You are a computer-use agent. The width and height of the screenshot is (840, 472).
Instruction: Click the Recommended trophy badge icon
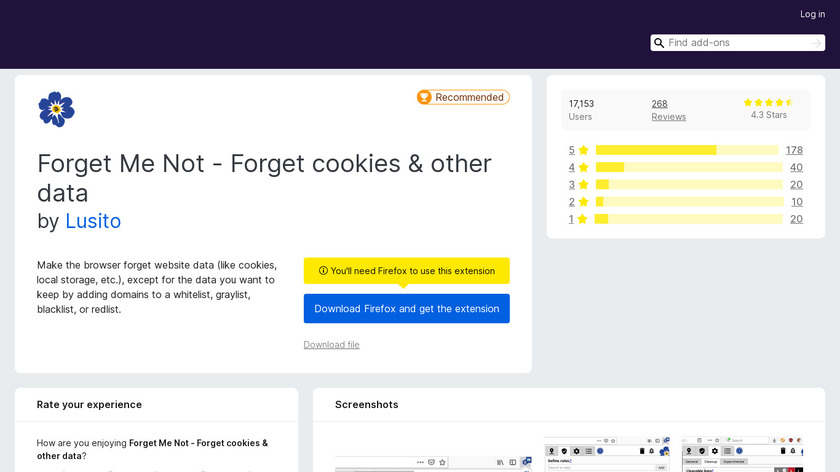(x=425, y=97)
